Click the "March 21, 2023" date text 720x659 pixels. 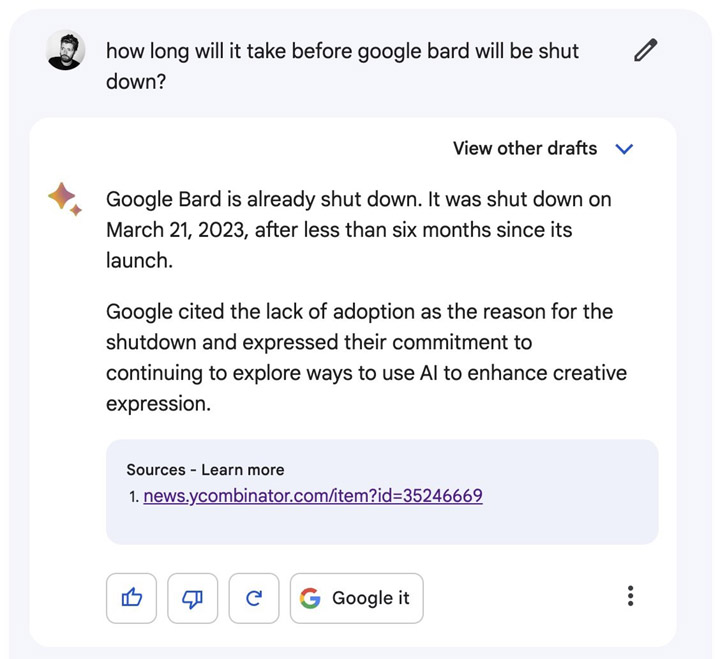(175, 230)
